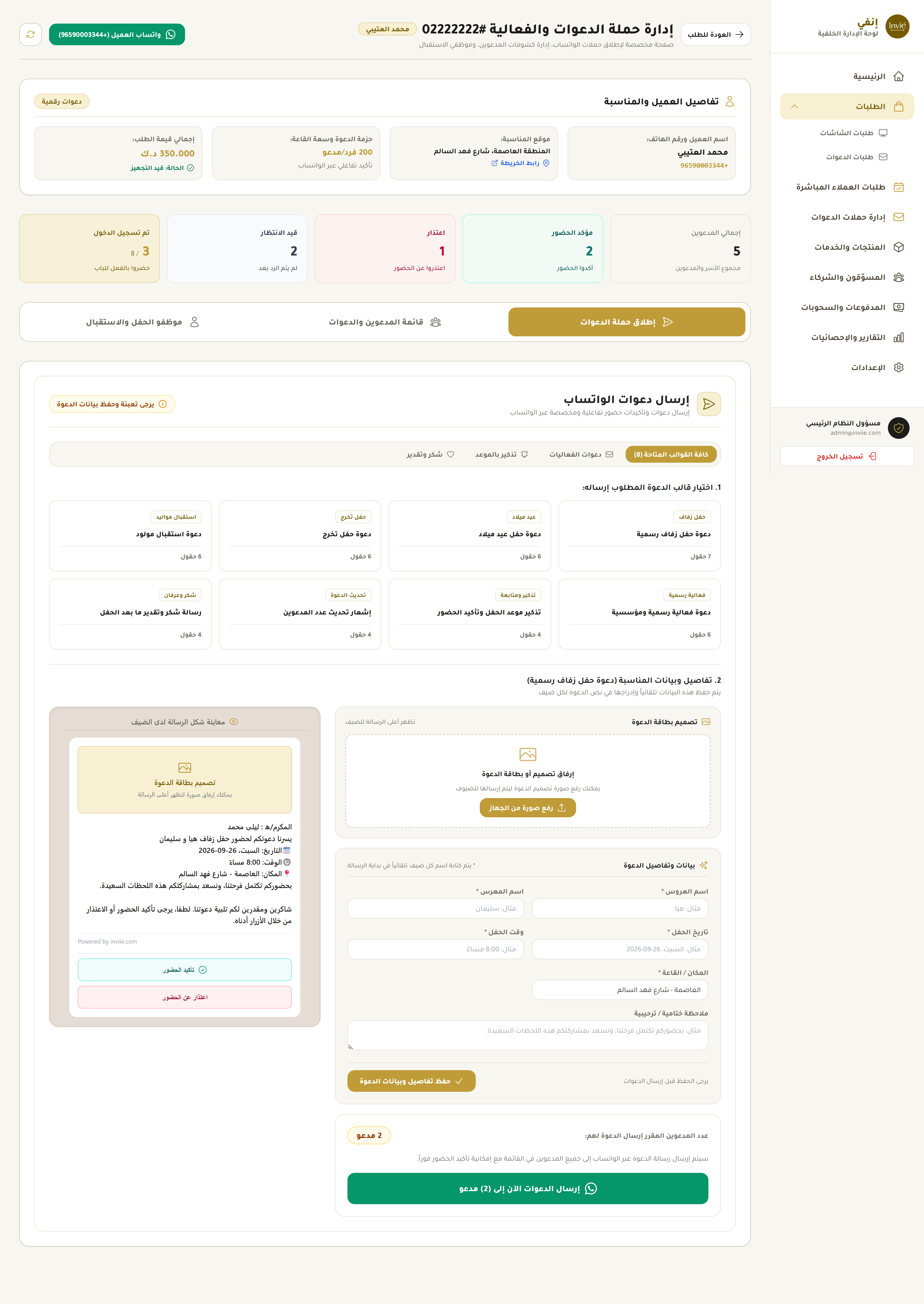Viewport: 924px width, 1304px height.
Task: Select إشعار تحديث عدد المدعوين template card
Action: tap(300, 614)
